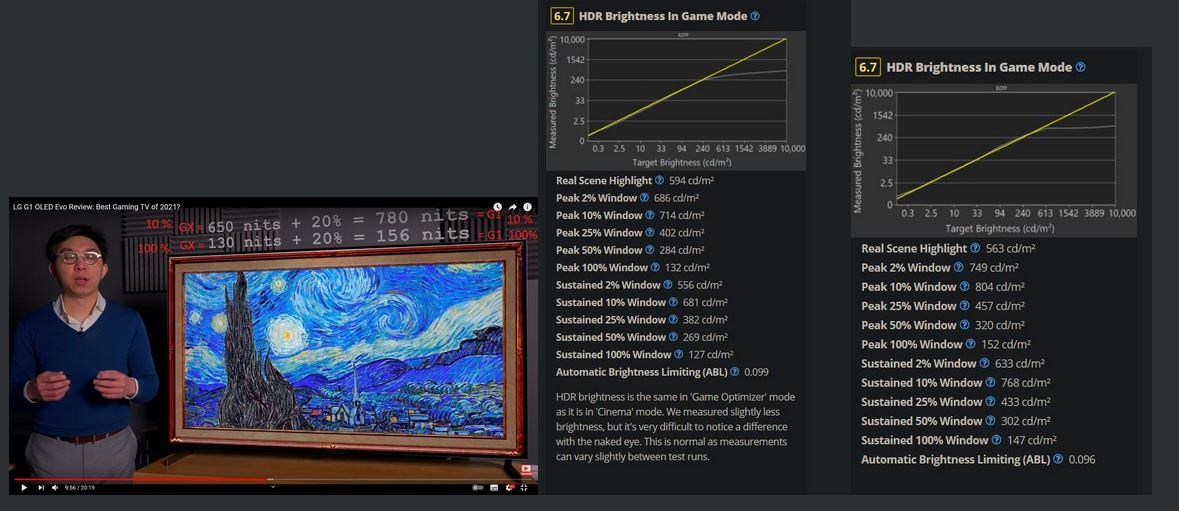1179x511 pixels.
Task: Toggle the autoplay switch in the player
Action: click(478, 488)
